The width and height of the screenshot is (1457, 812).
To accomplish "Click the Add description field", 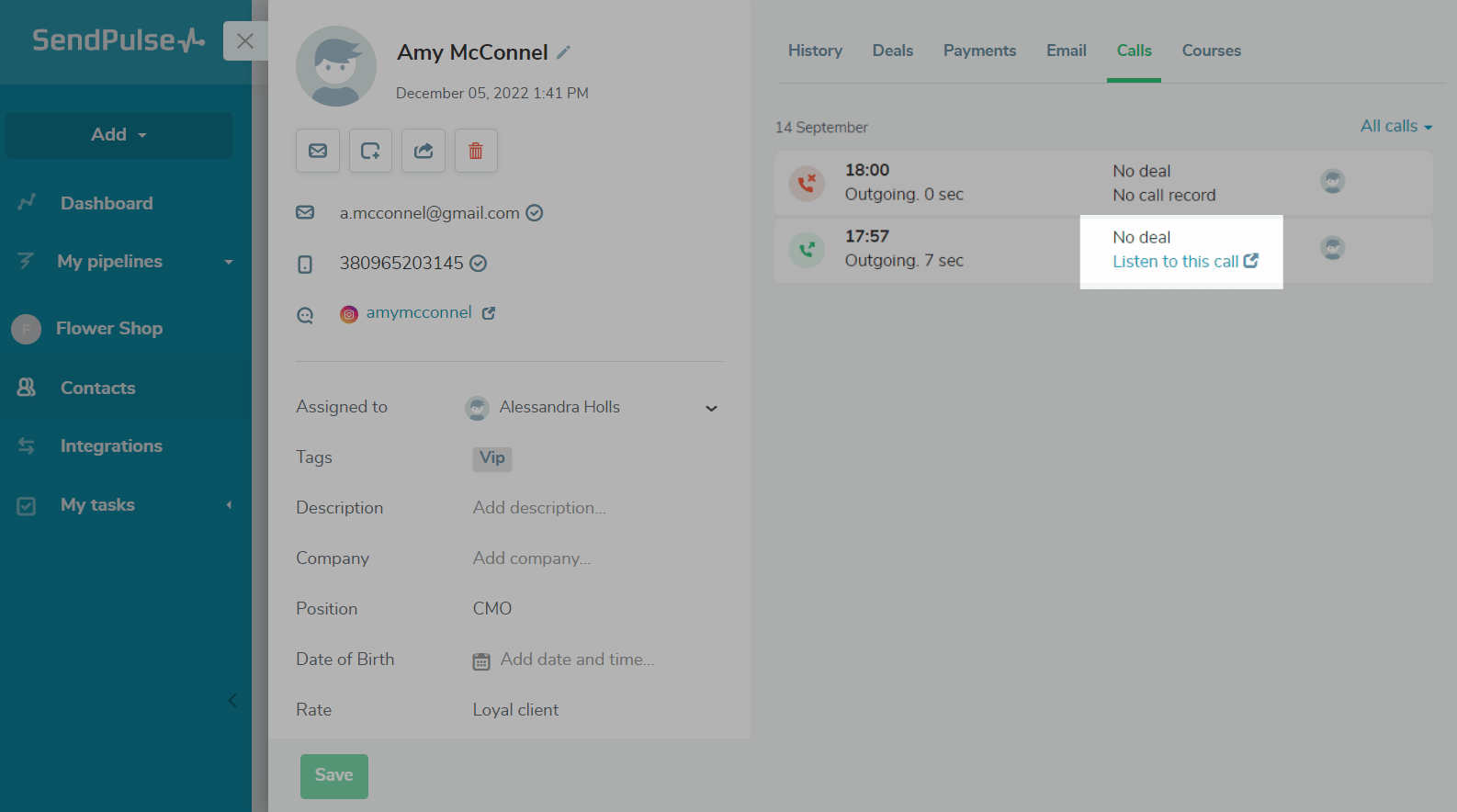I will [x=539, y=508].
